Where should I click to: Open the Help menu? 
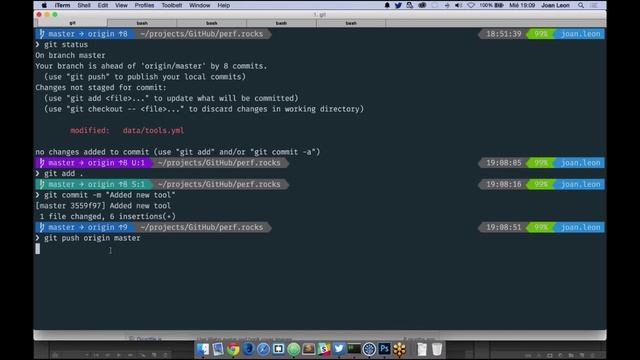tap(224, 5)
